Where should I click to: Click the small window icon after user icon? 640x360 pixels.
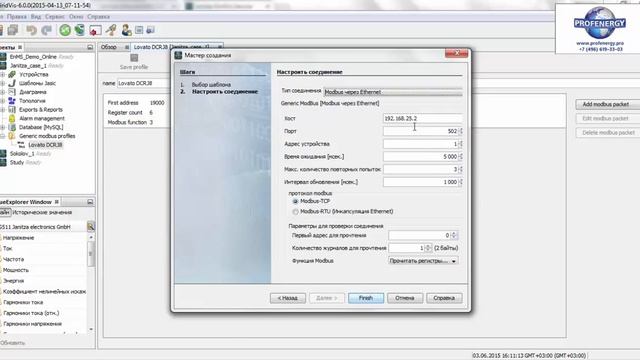point(139,30)
